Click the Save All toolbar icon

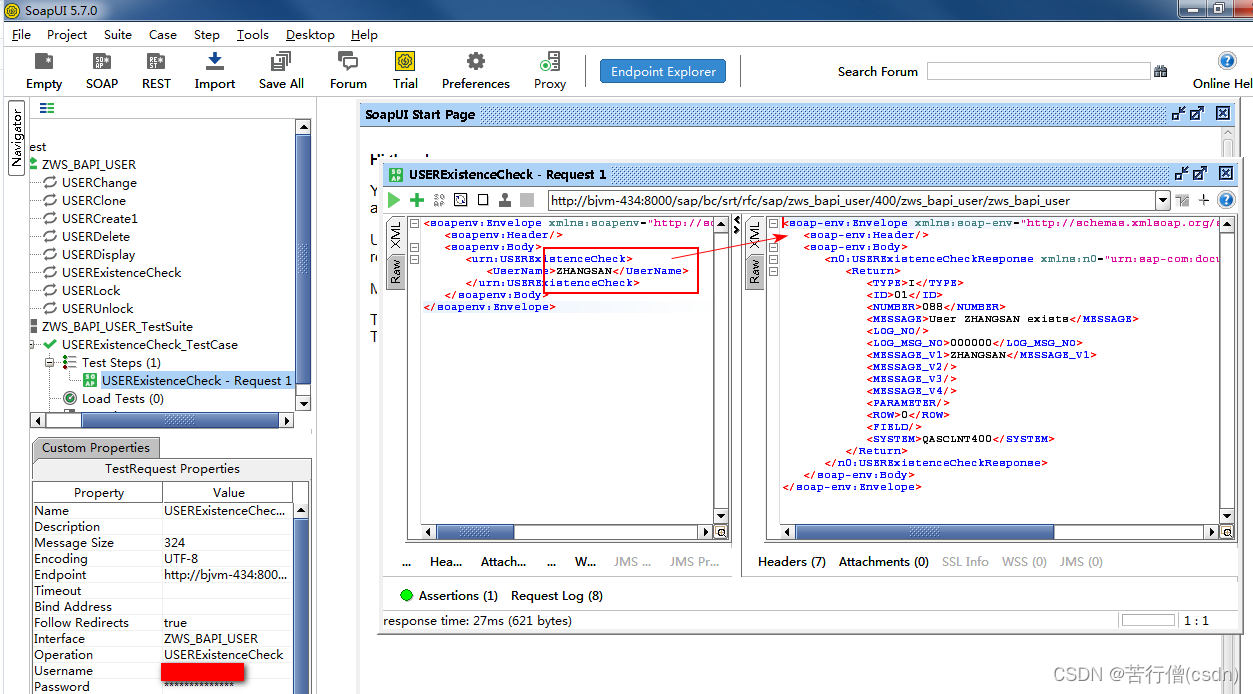pos(281,62)
